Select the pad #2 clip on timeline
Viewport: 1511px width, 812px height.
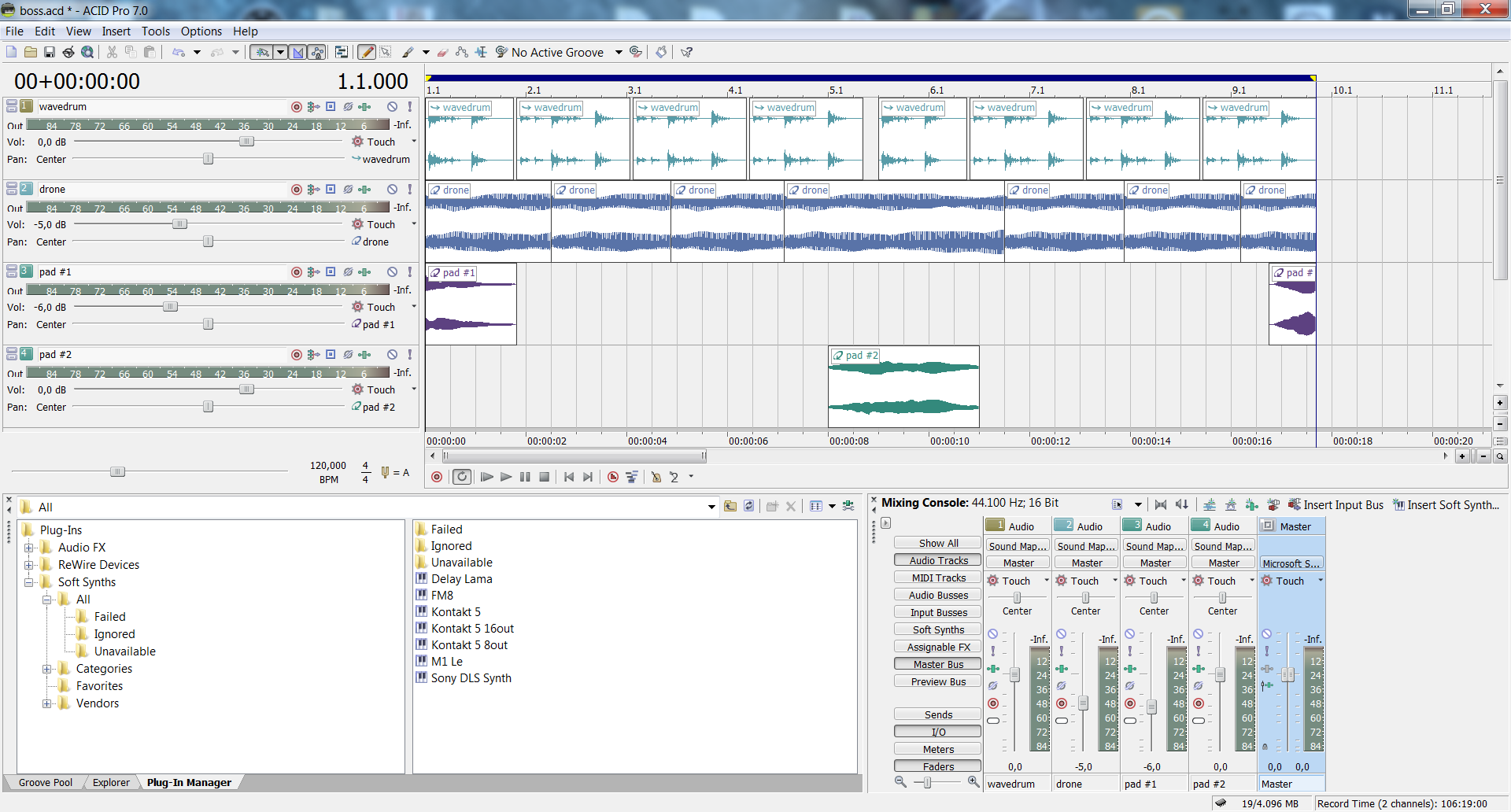click(x=903, y=386)
